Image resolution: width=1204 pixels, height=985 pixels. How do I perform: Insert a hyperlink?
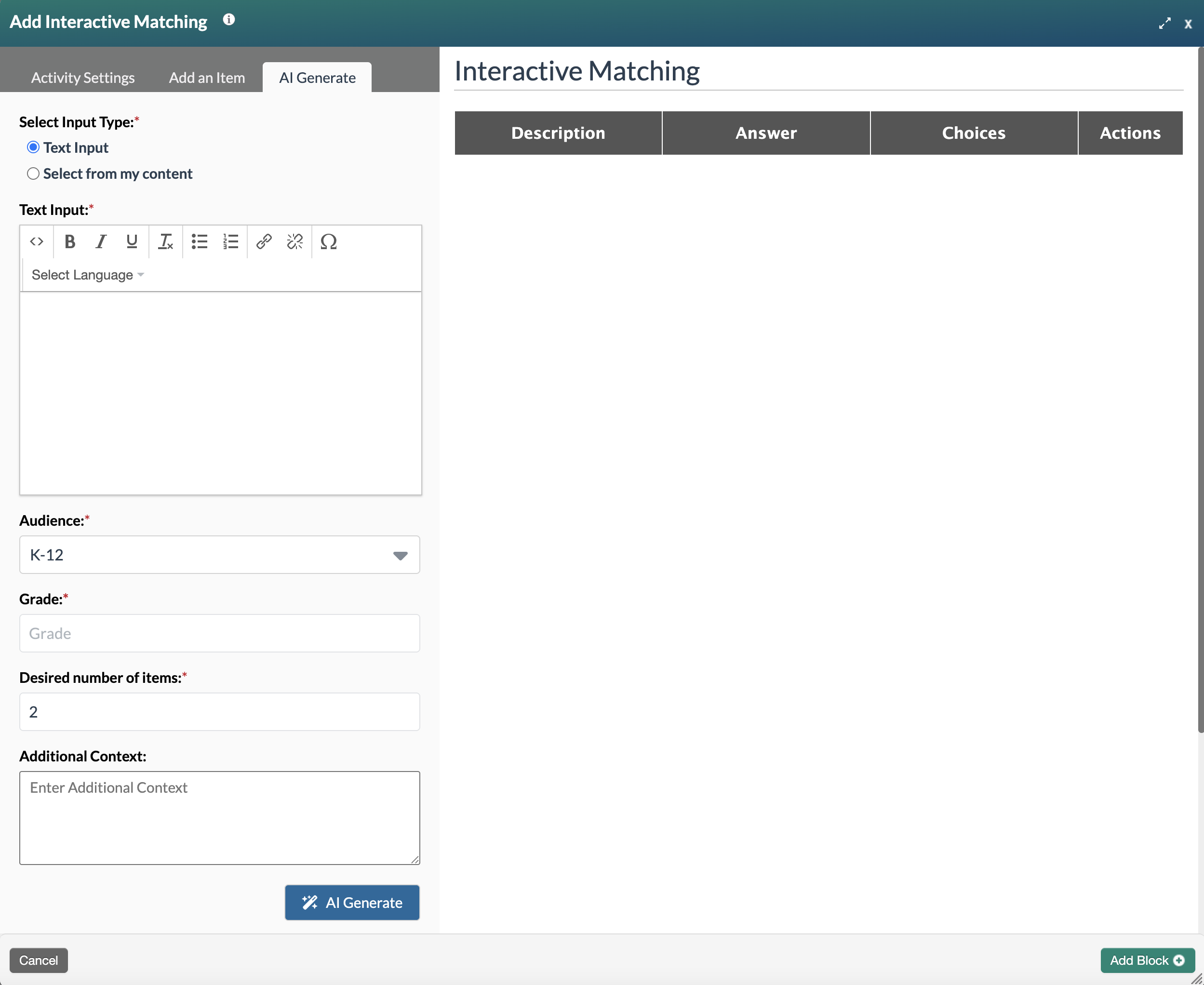[x=263, y=242]
